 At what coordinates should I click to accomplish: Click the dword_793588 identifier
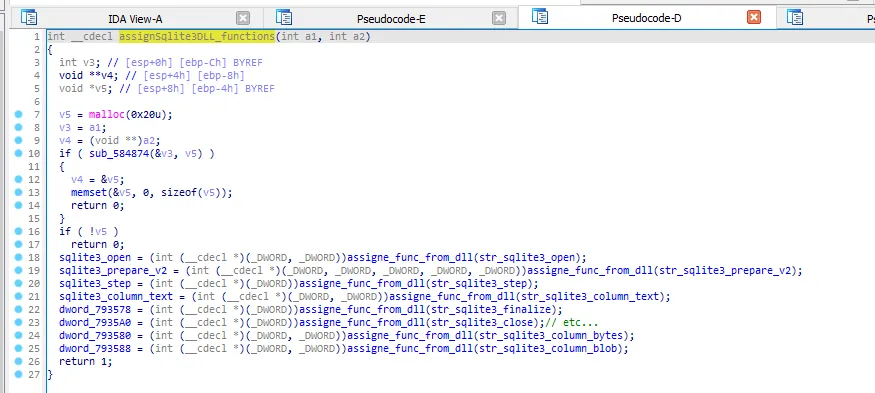[95, 348]
